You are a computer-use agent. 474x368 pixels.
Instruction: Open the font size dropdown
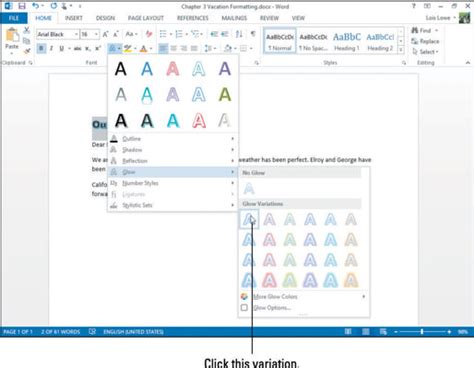(x=96, y=34)
